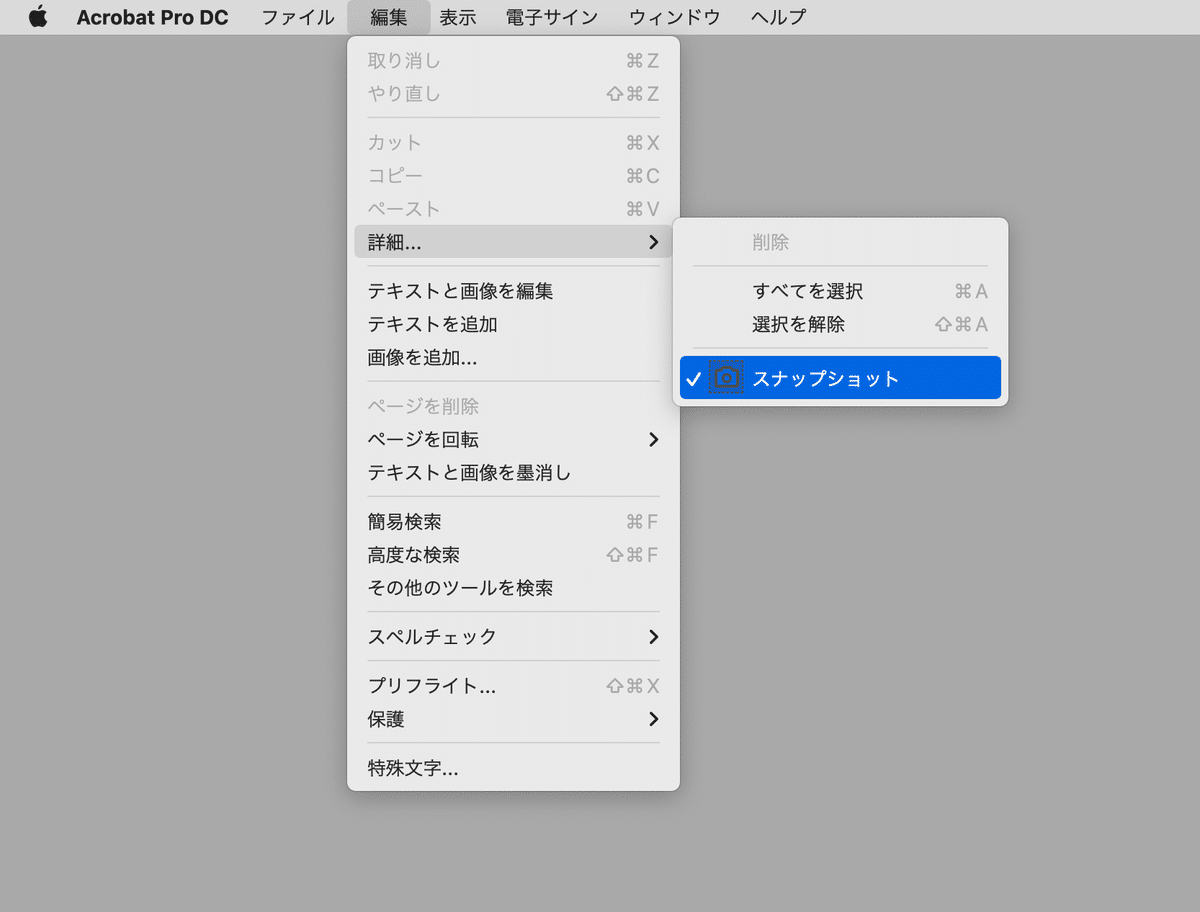Click the ⇧⌘F shortcut beside 高度な検索

point(633,555)
